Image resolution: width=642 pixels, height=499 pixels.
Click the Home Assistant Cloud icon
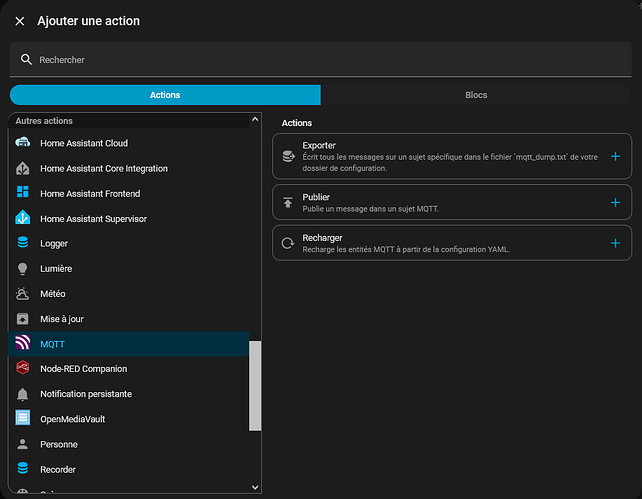coord(23,143)
